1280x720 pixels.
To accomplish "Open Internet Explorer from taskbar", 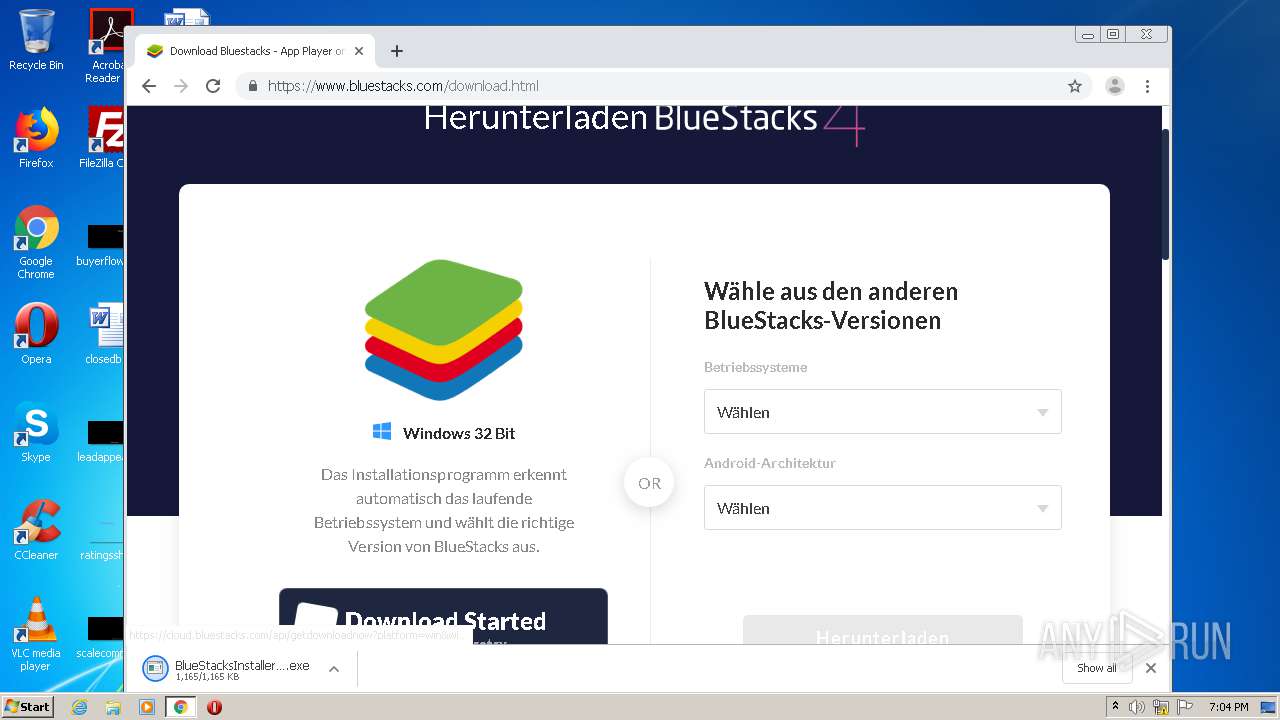I will click(x=79, y=707).
